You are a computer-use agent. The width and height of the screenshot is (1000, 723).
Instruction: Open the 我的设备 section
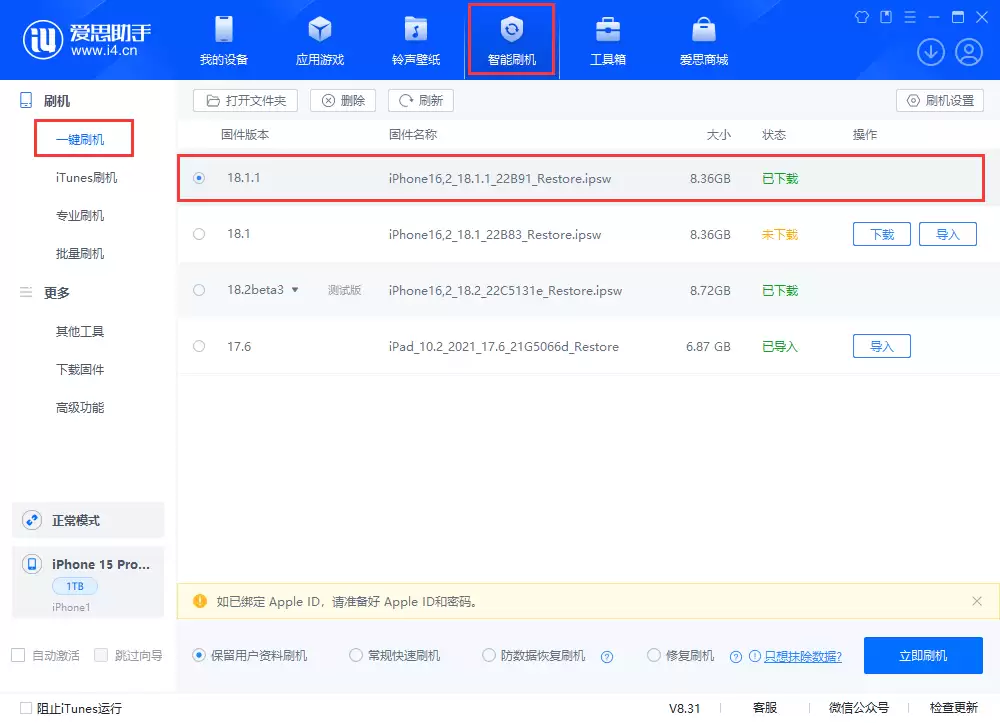[x=222, y=40]
